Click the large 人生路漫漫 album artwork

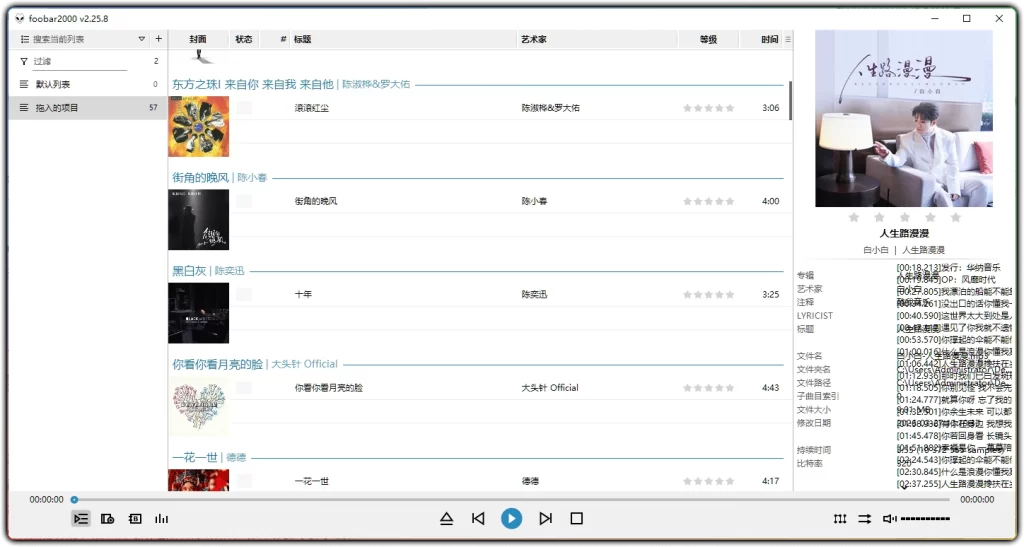tap(904, 119)
